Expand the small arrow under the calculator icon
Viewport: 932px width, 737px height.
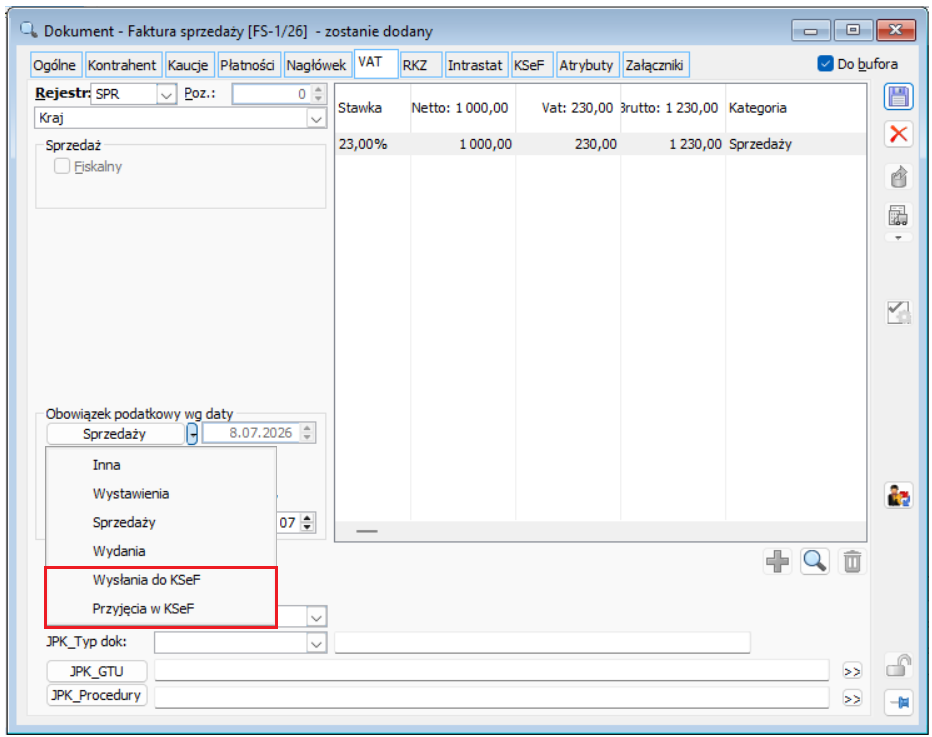(898, 238)
